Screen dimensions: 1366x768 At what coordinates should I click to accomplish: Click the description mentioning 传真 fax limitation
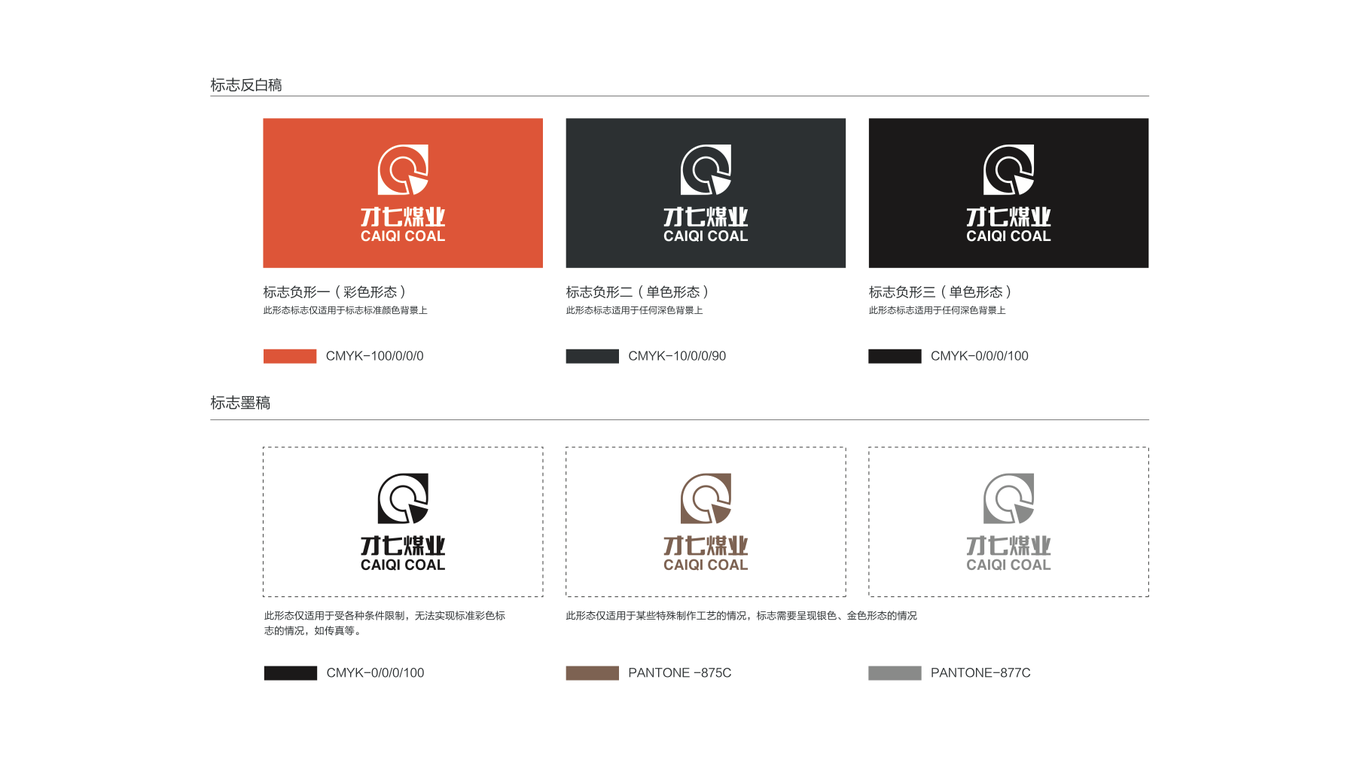[x=385, y=623]
